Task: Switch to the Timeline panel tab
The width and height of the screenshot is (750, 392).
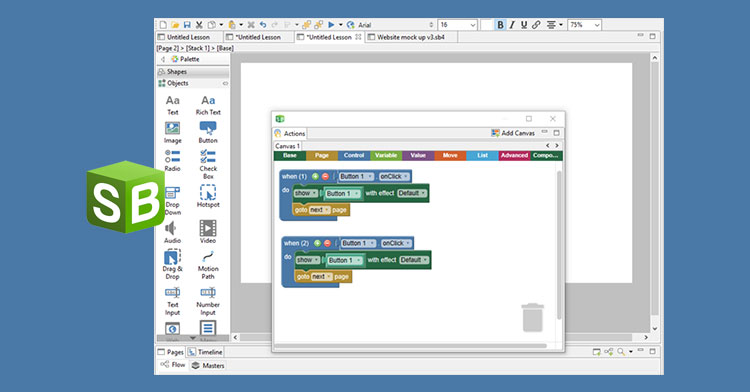Action: point(205,352)
